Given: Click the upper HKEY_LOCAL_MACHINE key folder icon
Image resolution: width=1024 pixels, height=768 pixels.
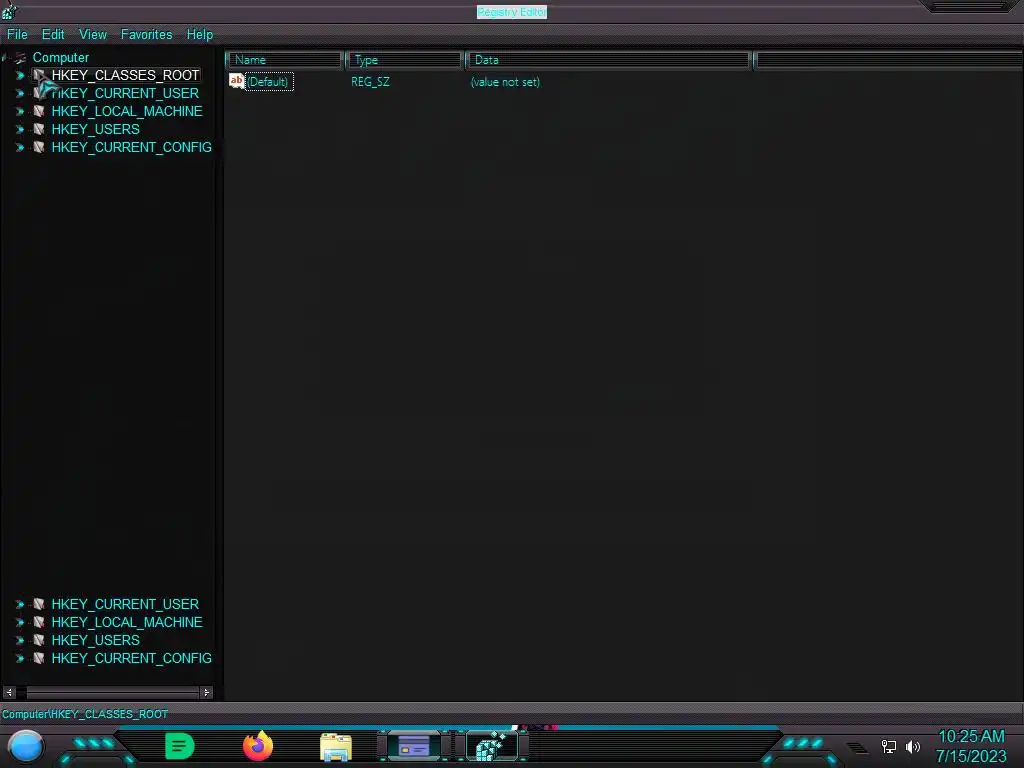Looking at the screenshot, I should click(39, 111).
